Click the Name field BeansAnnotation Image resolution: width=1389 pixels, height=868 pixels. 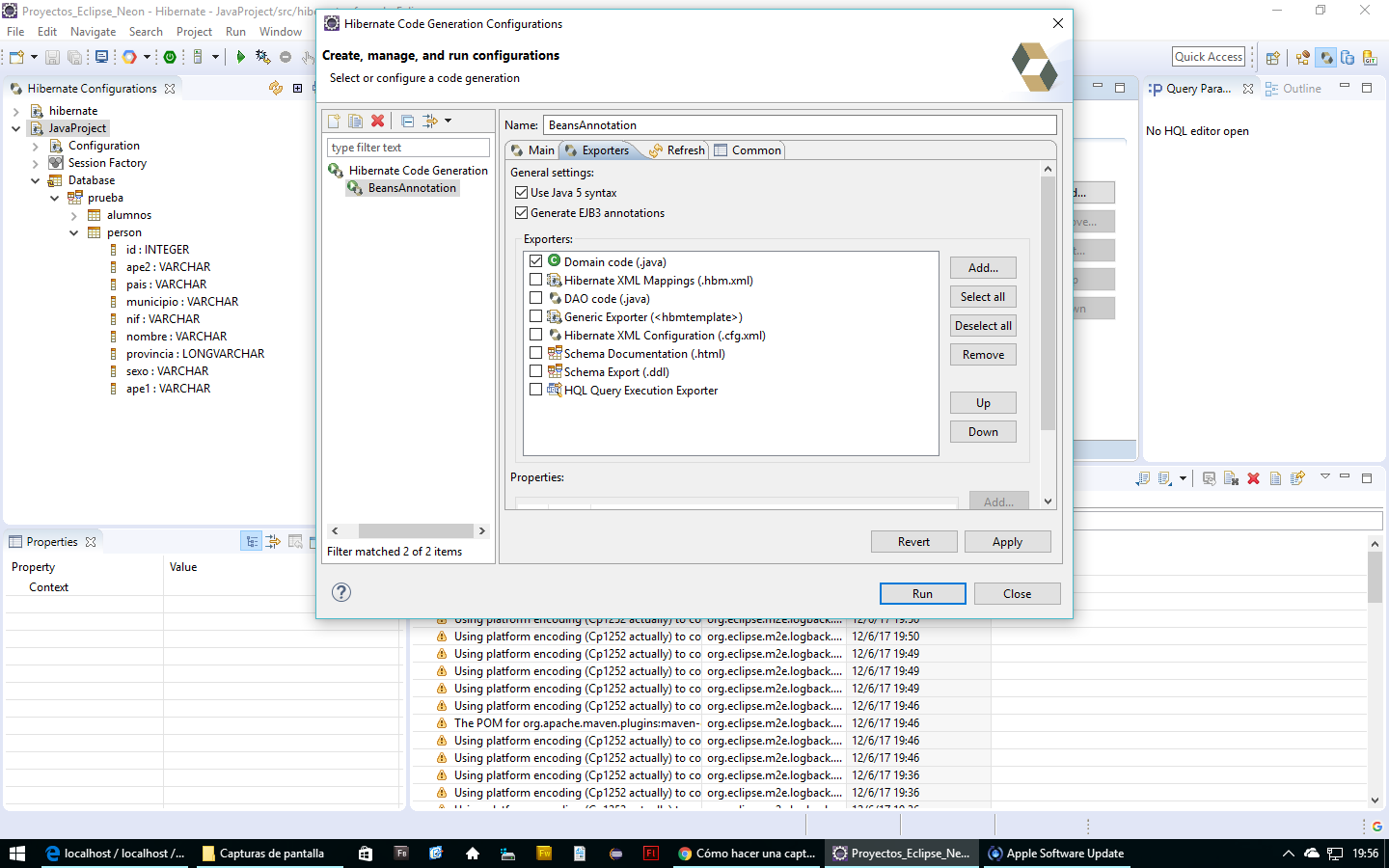800,125
